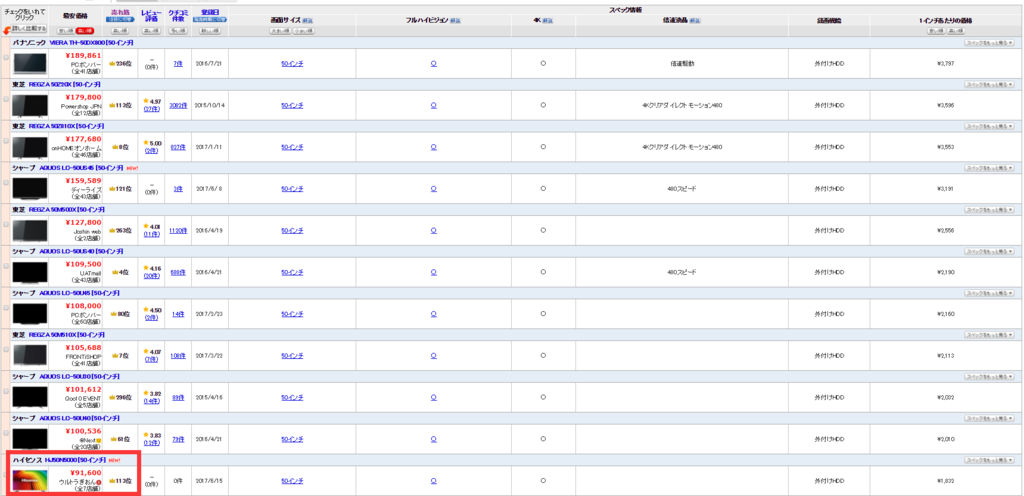Click crown rank icon in ¥189,861 row
This screenshot has height=496, width=1024.
pos(112,64)
